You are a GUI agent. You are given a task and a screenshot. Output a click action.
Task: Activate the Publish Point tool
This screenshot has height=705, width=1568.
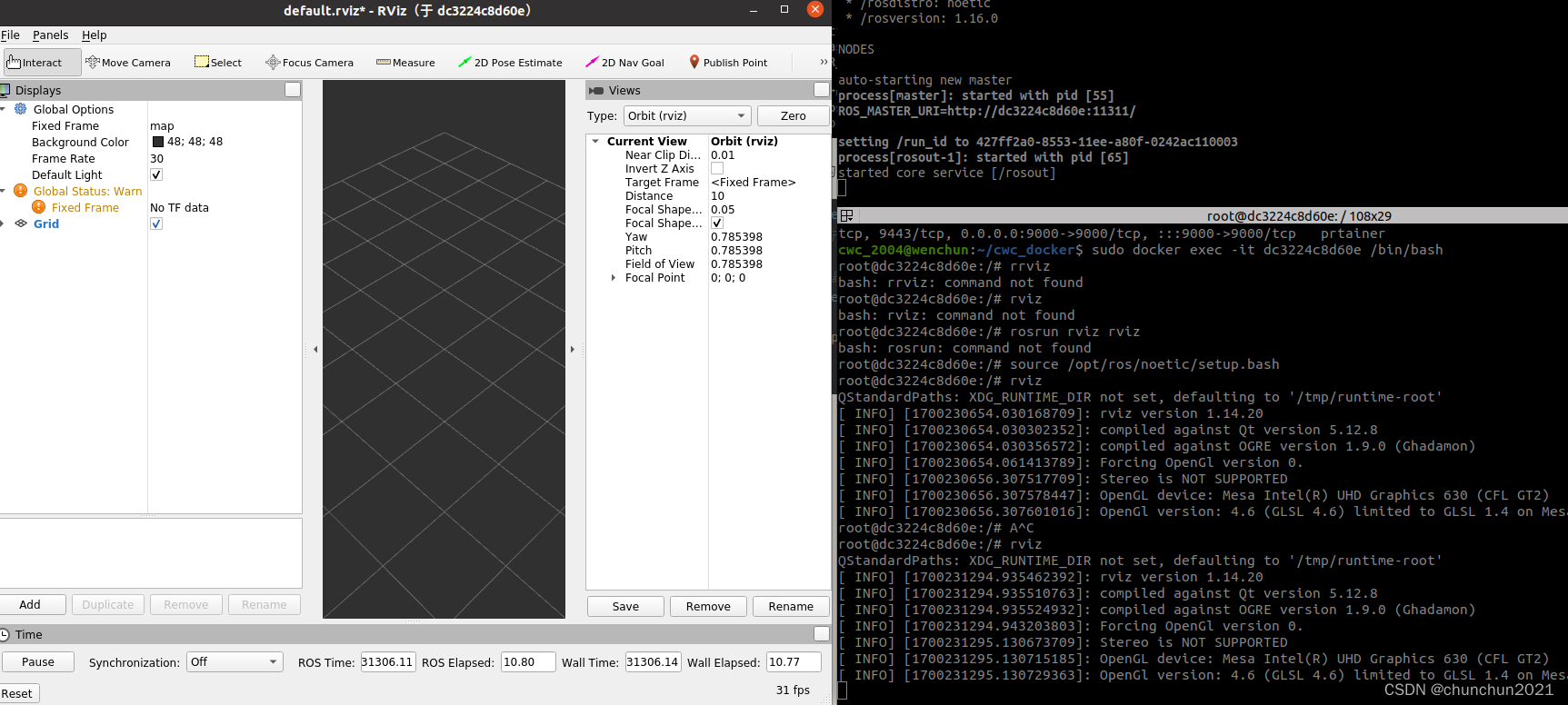pyautogui.click(x=728, y=63)
